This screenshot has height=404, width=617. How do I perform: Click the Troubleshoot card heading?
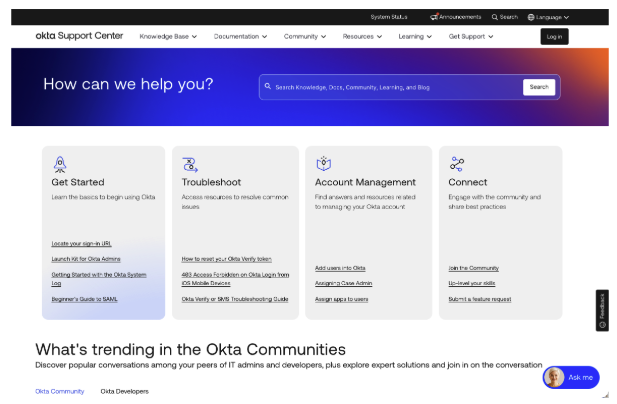(211, 182)
